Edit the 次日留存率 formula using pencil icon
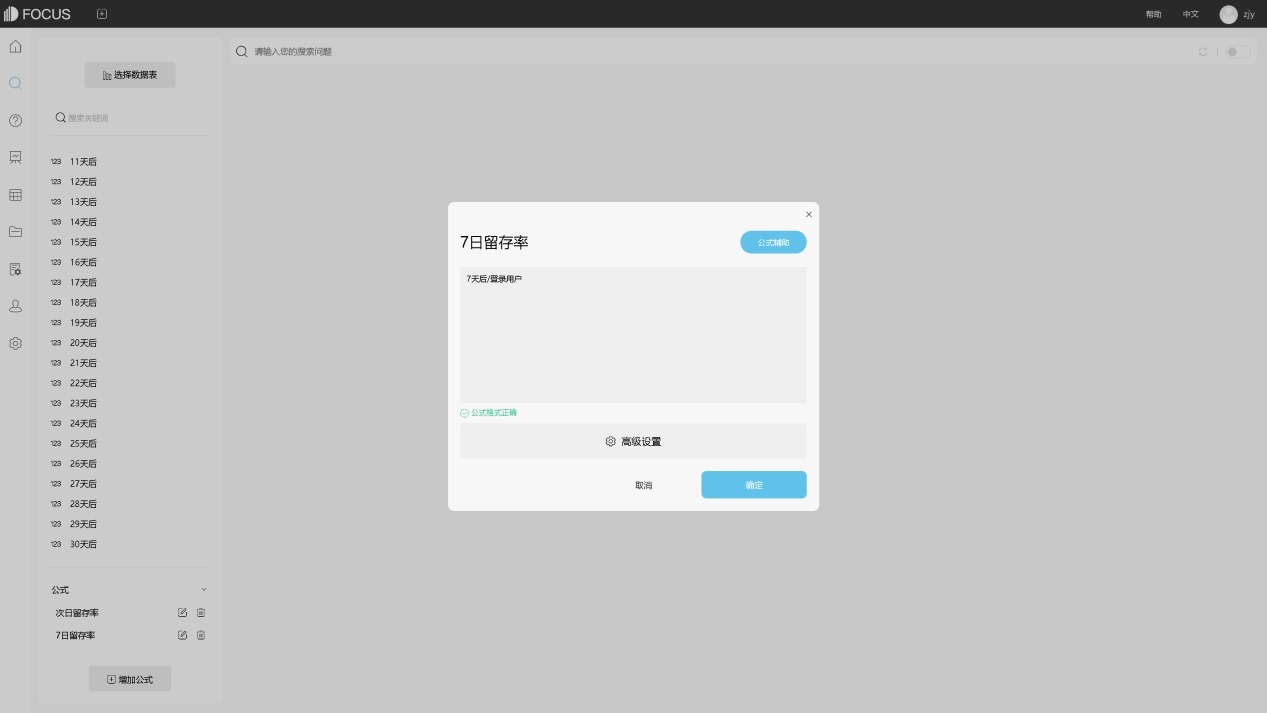The width and height of the screenshot is (1267, 713). click(x=182, y=612)
